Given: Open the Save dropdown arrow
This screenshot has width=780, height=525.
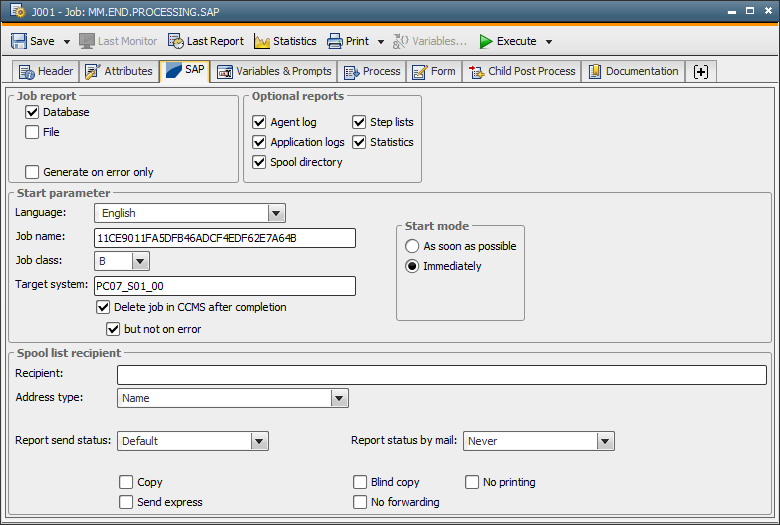Looking at the screenshot, I should (67, 42).
